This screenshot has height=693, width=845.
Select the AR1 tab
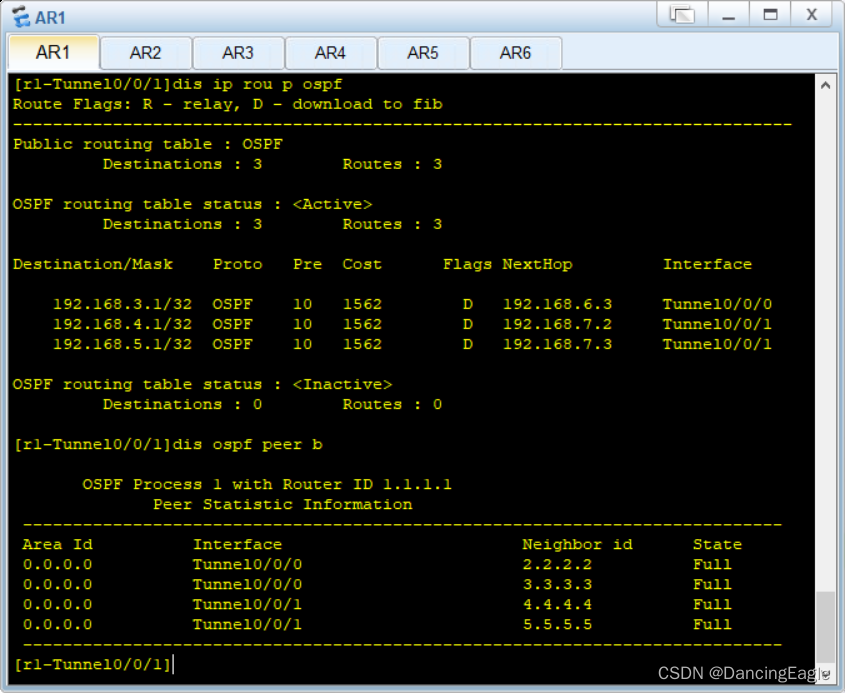(53, 52)
